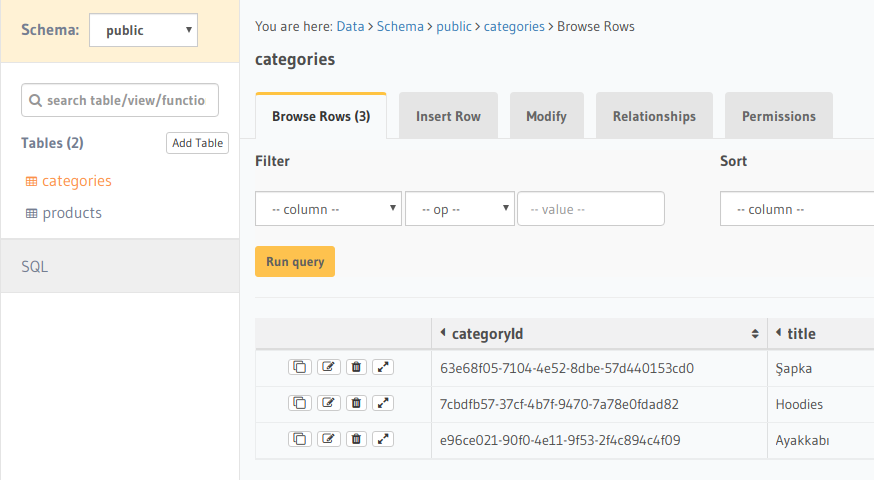Open the filter operator dropdown
This screenshot has width=874, height=480.
[459, 209]
